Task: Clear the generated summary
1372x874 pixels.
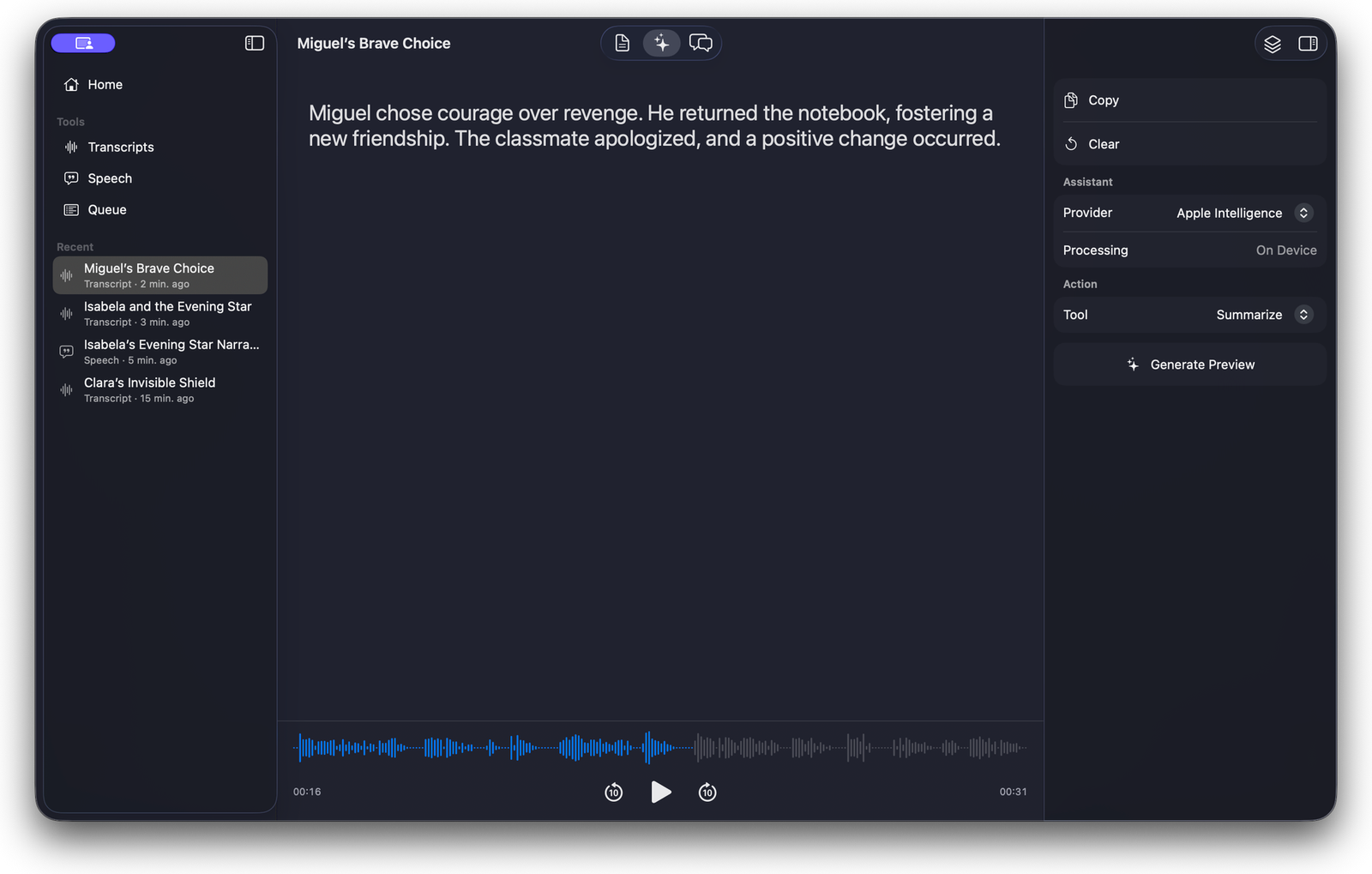Action: (x=1190, y=144)
